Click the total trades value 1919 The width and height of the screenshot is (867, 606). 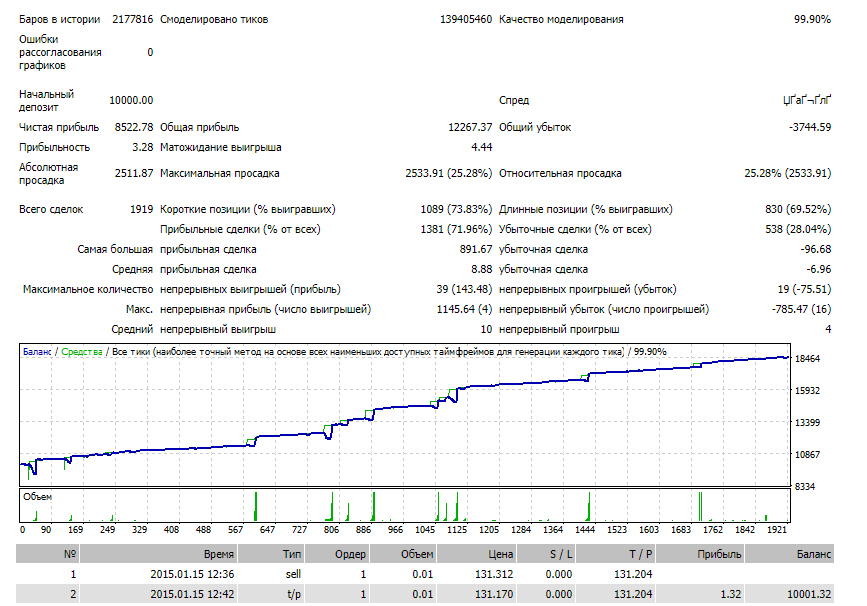pos(142,210)
